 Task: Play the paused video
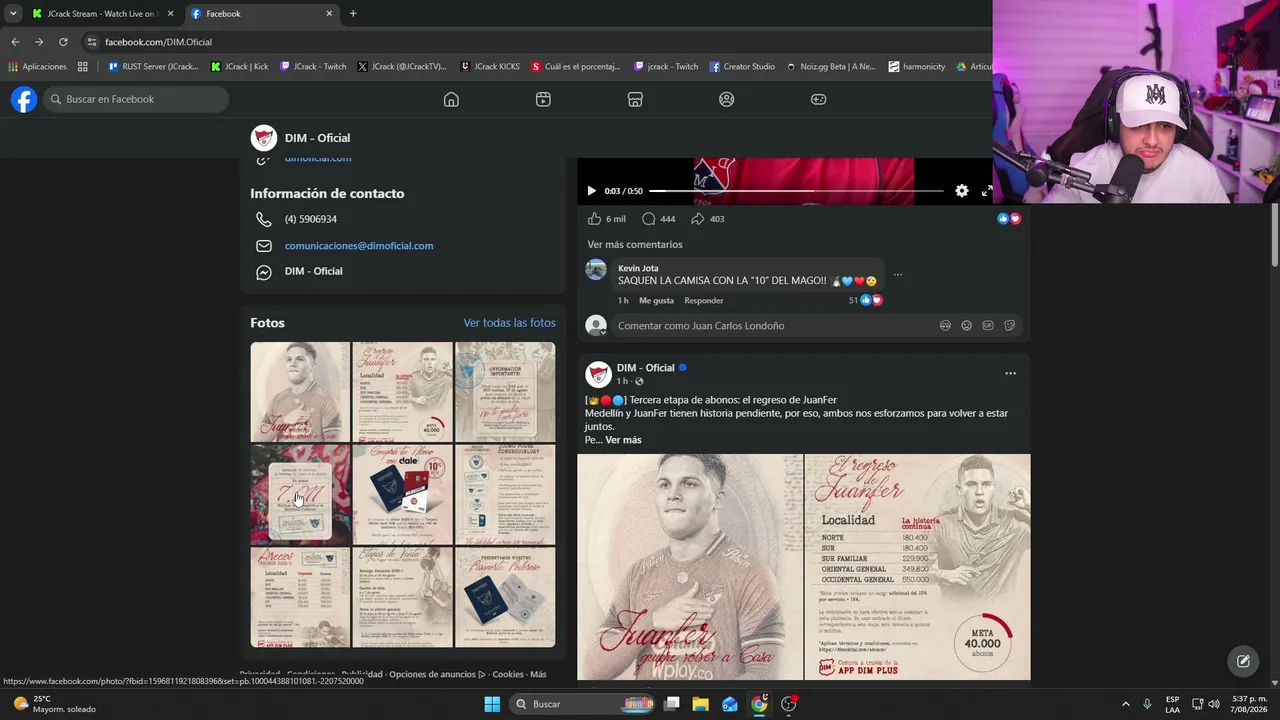click(591, 191)
